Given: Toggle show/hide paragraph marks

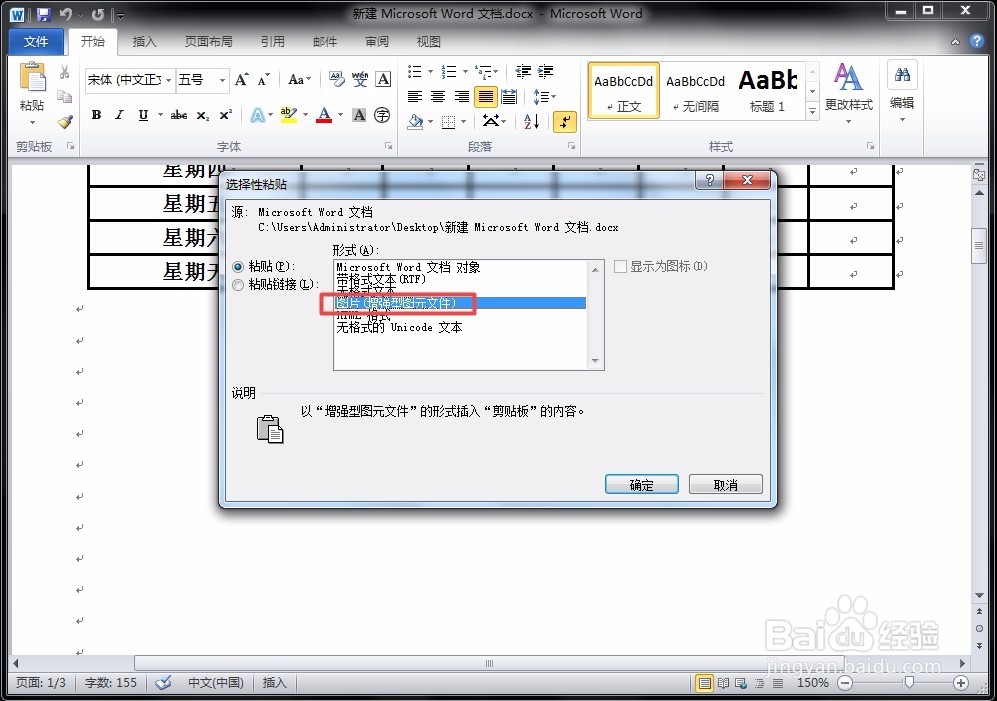Looking at the screenshot, I should coord(564,121).
